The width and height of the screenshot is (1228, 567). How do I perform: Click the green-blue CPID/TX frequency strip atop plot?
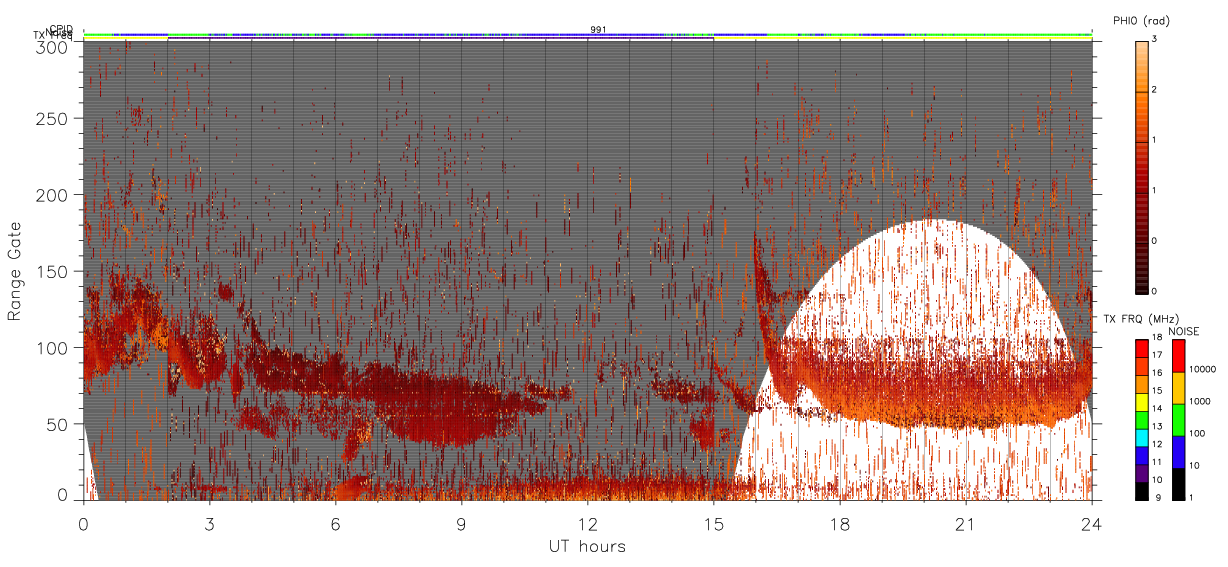pyautogui.click(x=587, y=35)
